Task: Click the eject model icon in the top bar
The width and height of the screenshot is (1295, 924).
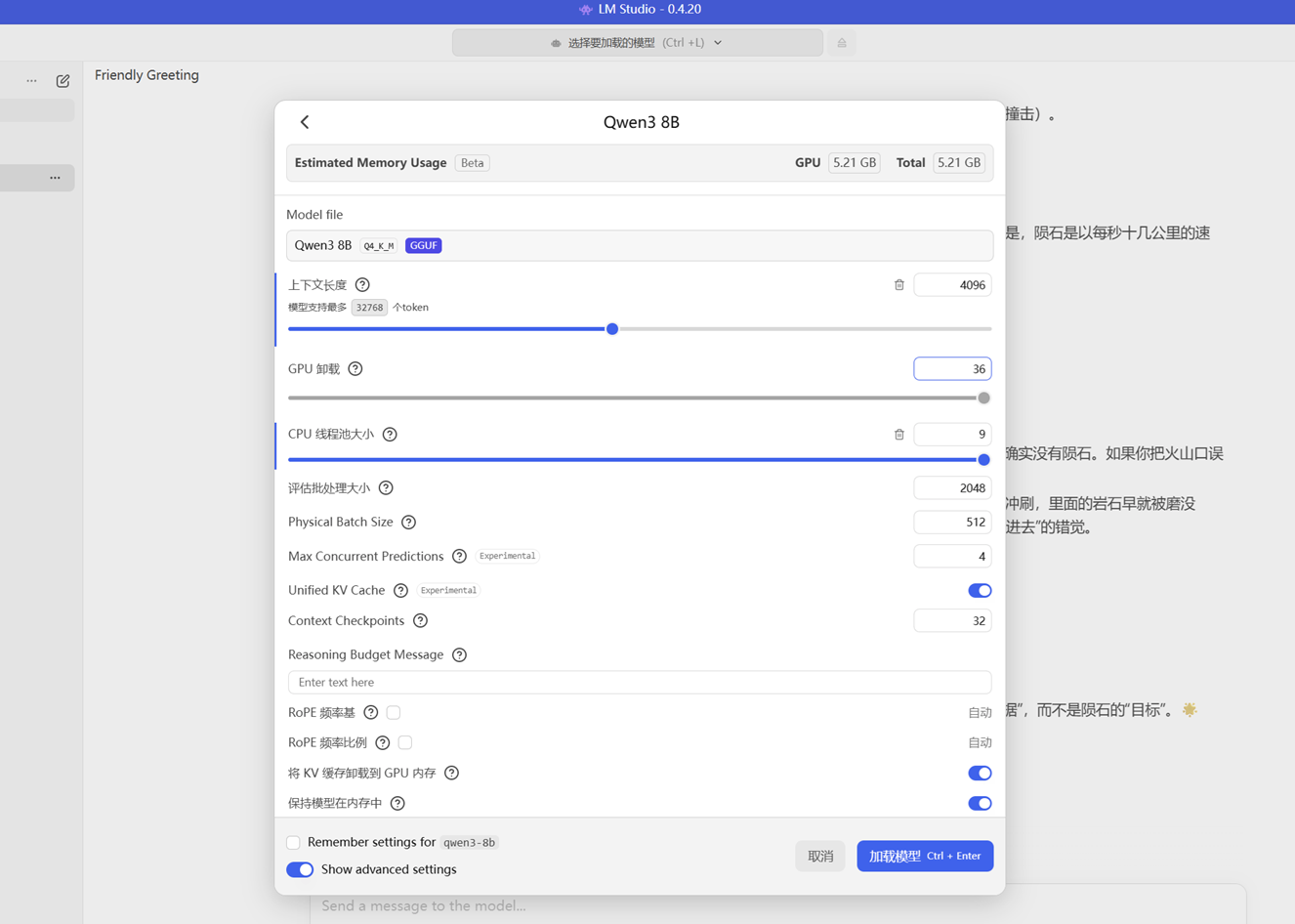Action: click(x=842, y=43)
